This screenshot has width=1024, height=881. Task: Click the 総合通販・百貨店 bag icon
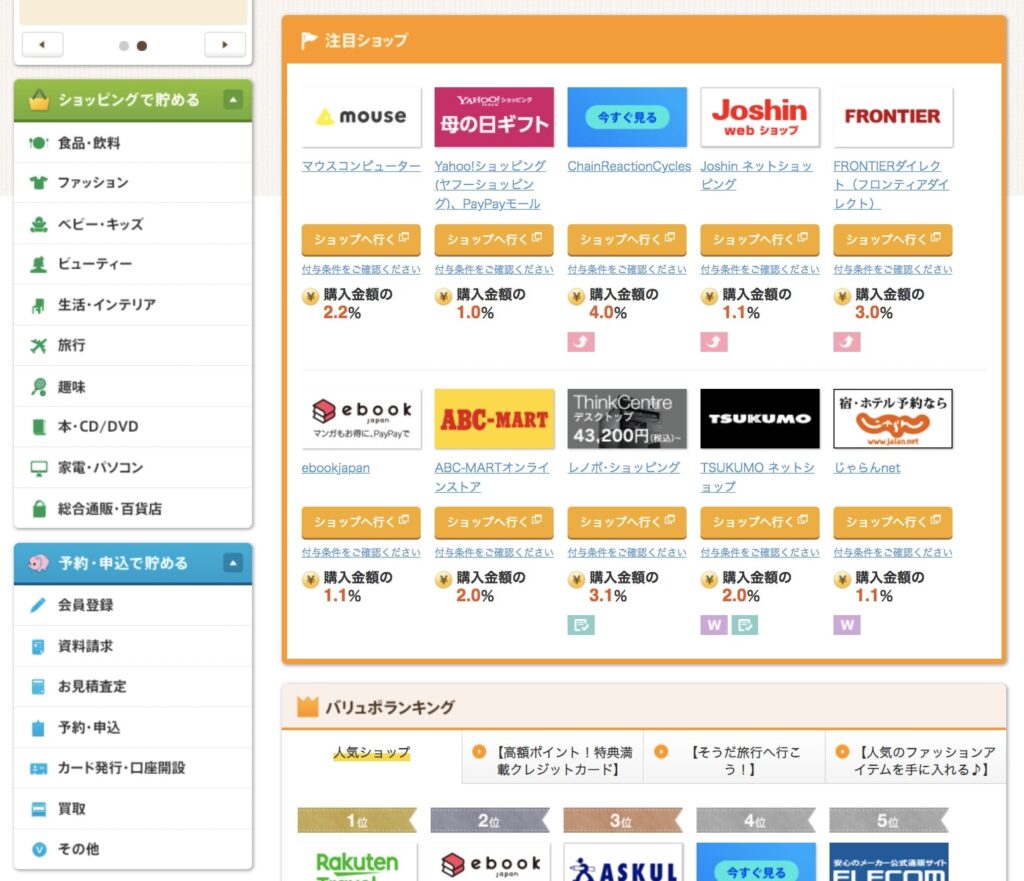pos(39,509)
